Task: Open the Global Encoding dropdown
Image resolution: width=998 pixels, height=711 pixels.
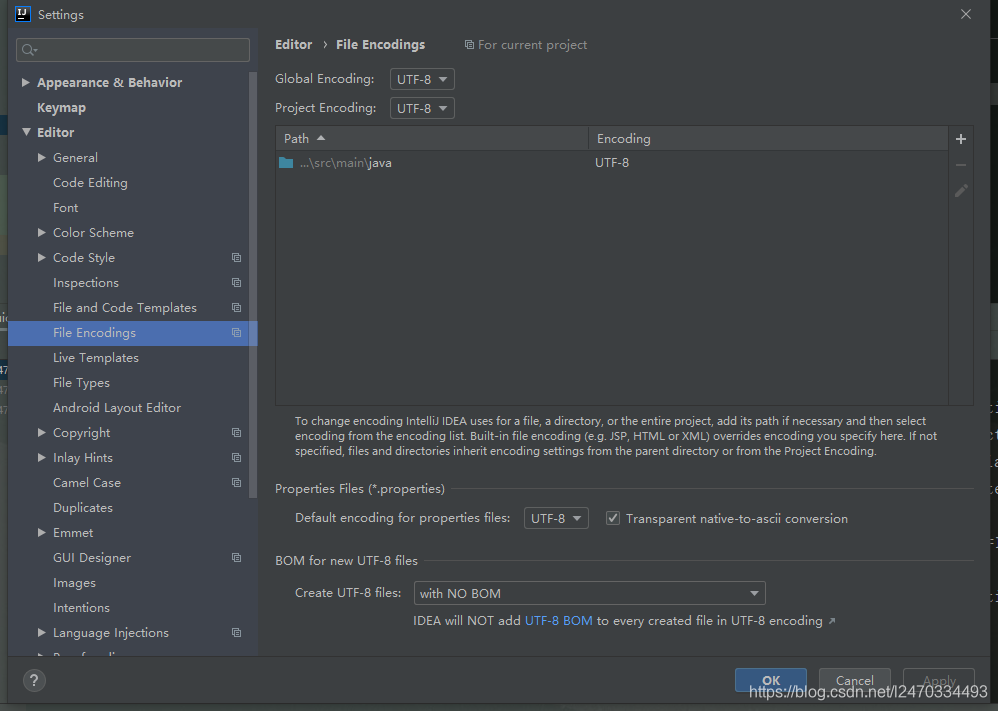Action: click(422, 80)
